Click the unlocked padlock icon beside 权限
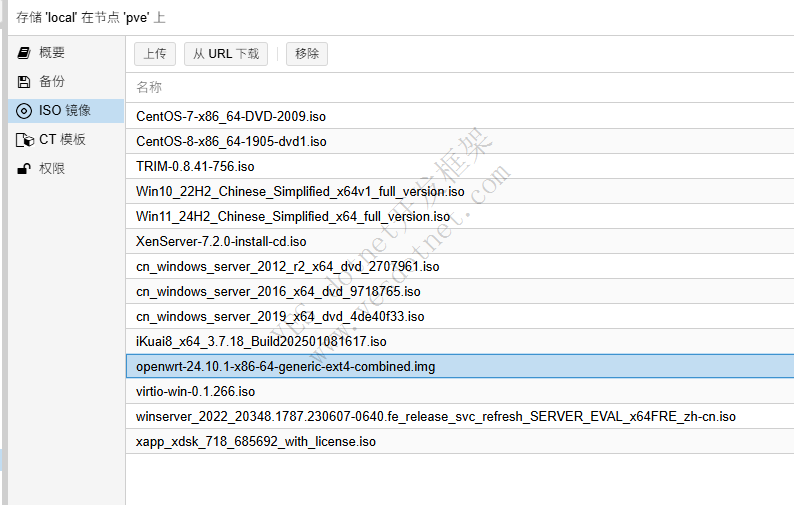This screenshot has height=505, width=794. click(24, 169)
